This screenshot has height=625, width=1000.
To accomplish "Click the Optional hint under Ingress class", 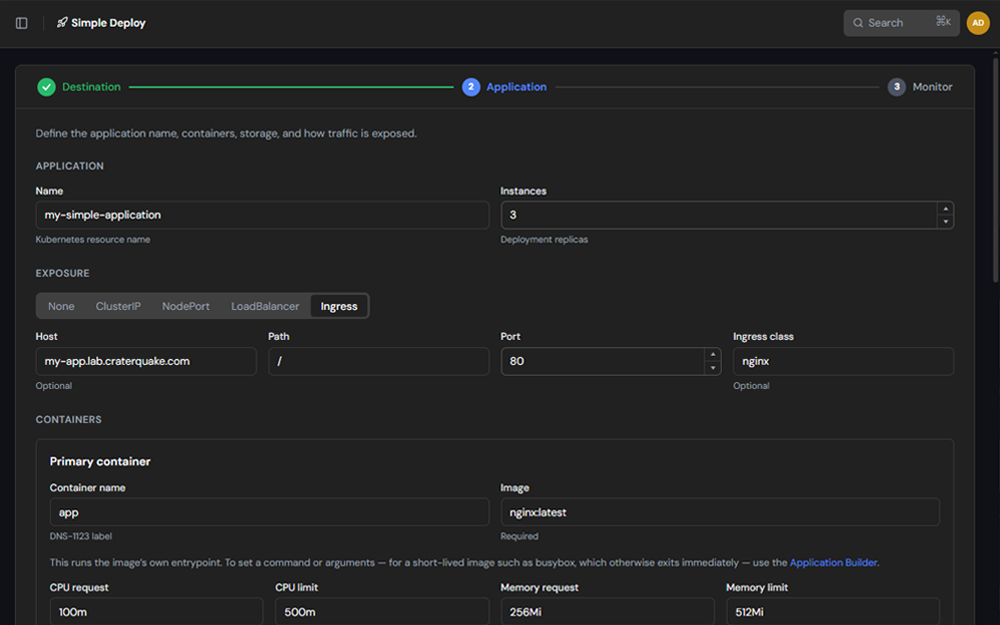I will pyautogui.click(x=751, y=386).
